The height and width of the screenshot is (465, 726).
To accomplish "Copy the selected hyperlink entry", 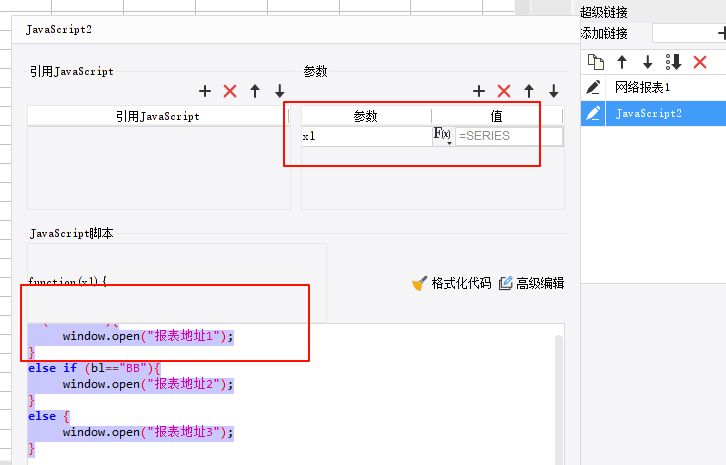I will point(595,62).
